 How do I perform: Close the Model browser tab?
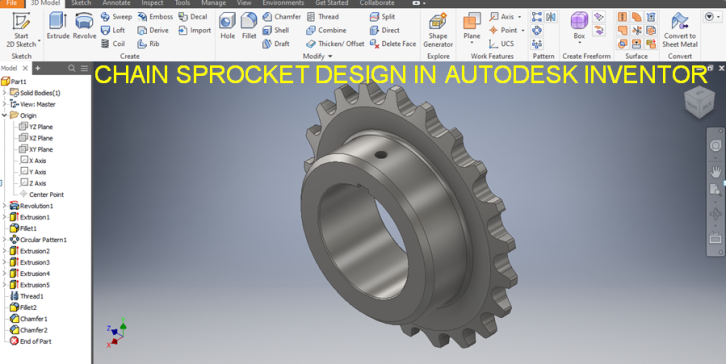25,68
